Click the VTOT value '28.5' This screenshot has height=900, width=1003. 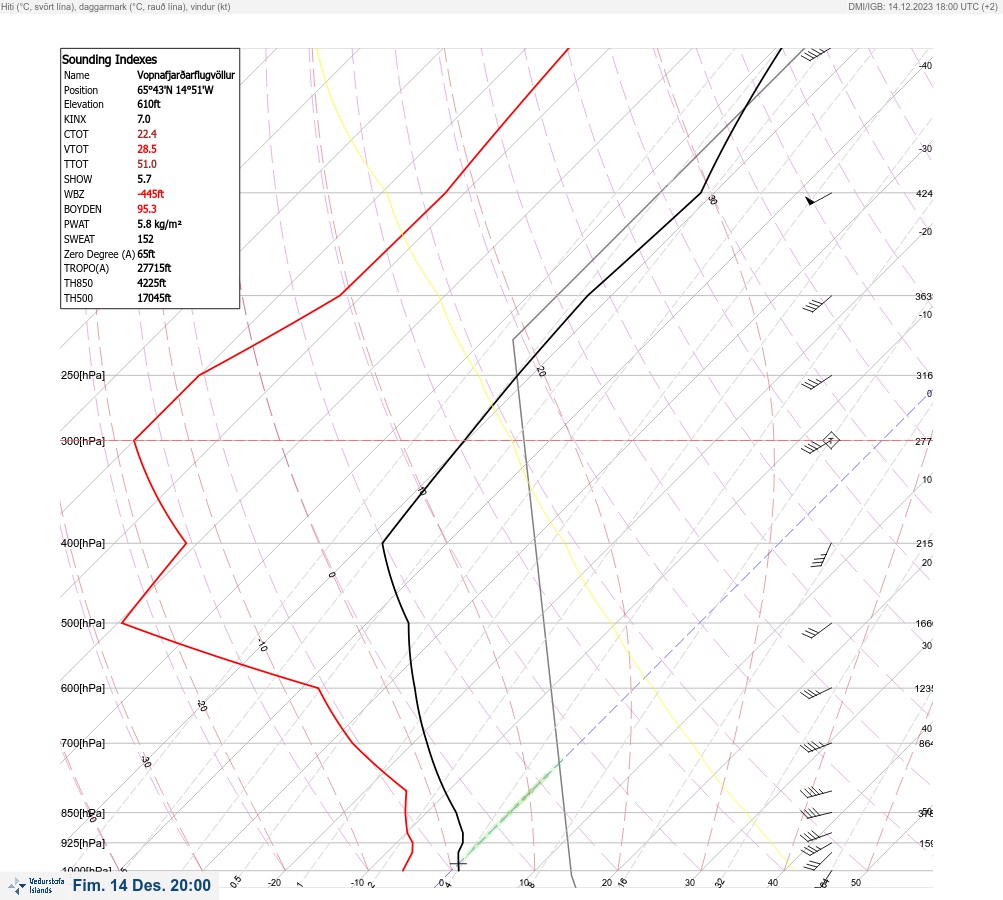pos(147,149)
